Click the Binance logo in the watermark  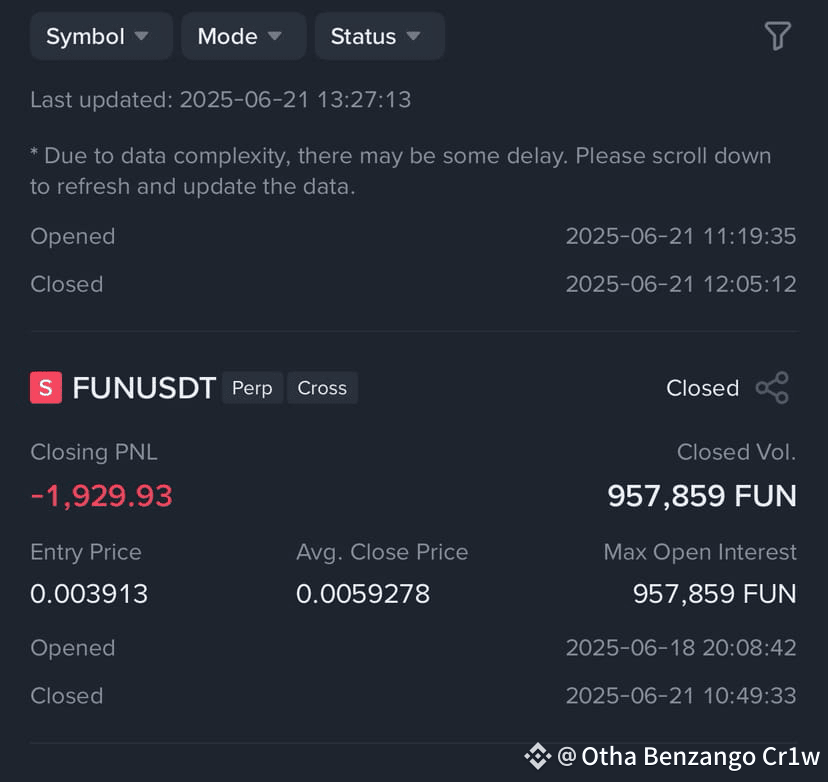(x=538, y=756)
